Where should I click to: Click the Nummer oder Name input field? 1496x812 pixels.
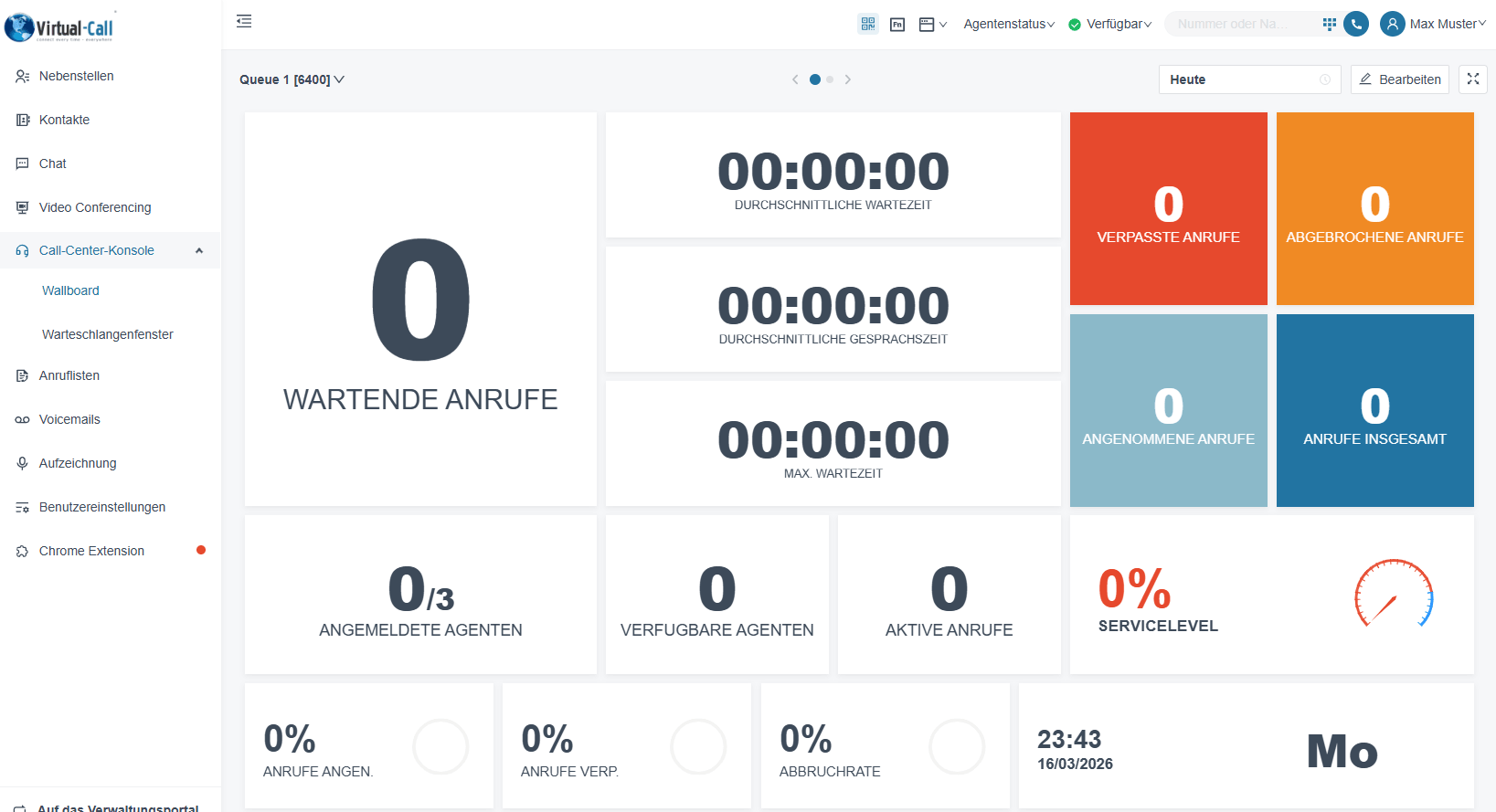(x=1243, y=24)
